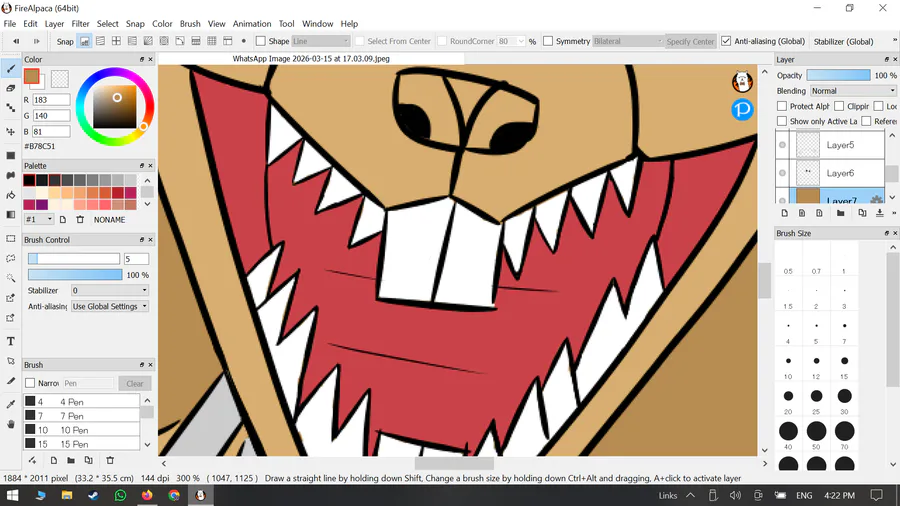Enable the curve snap guide
The width and height of the screenshot is (900, 506).
pos(180,41)
